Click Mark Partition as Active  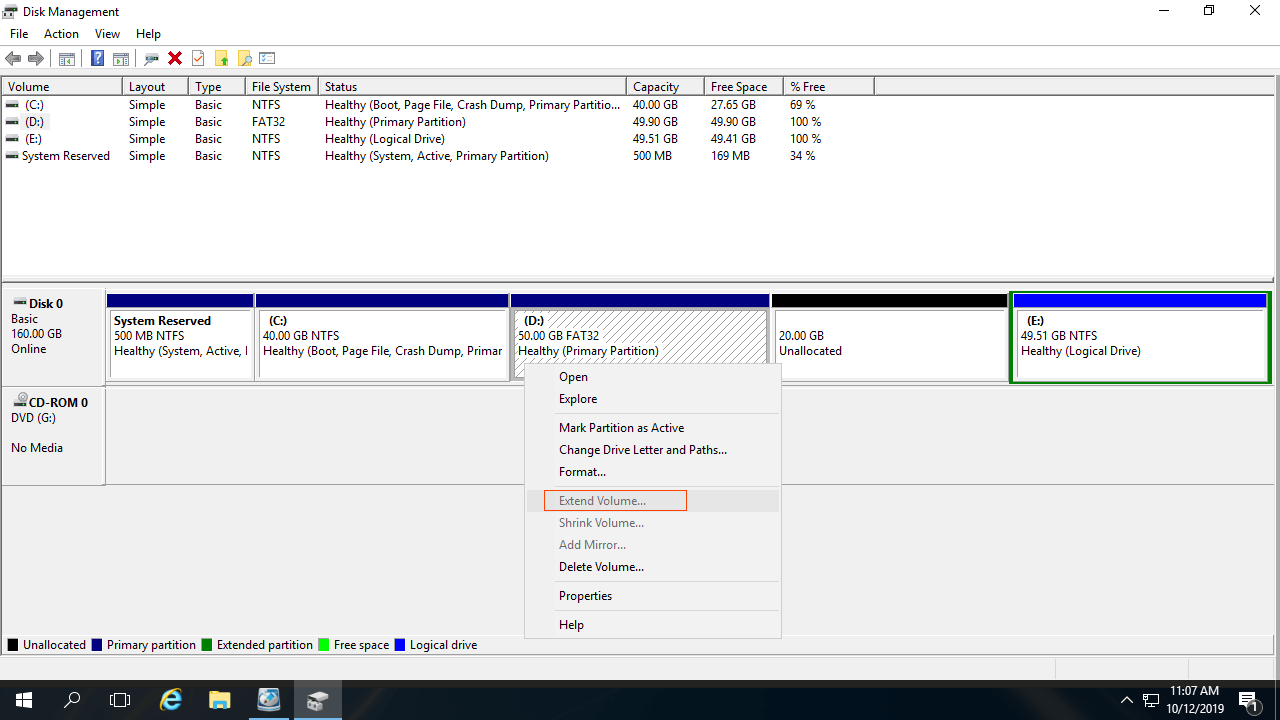coord(621,428)
